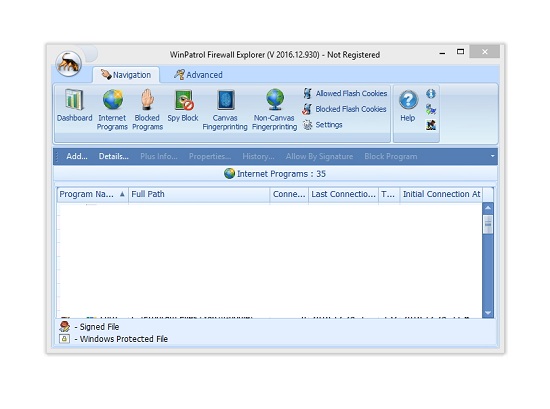550x409 pixels.
Task: View Blocked Flash Cookies
Action: [344, 109]
